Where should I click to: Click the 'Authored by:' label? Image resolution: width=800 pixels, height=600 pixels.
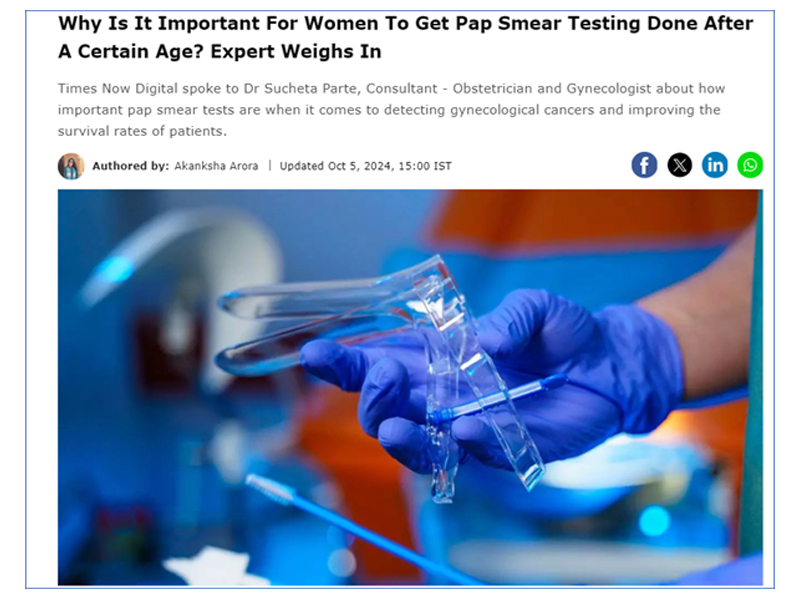131,166
